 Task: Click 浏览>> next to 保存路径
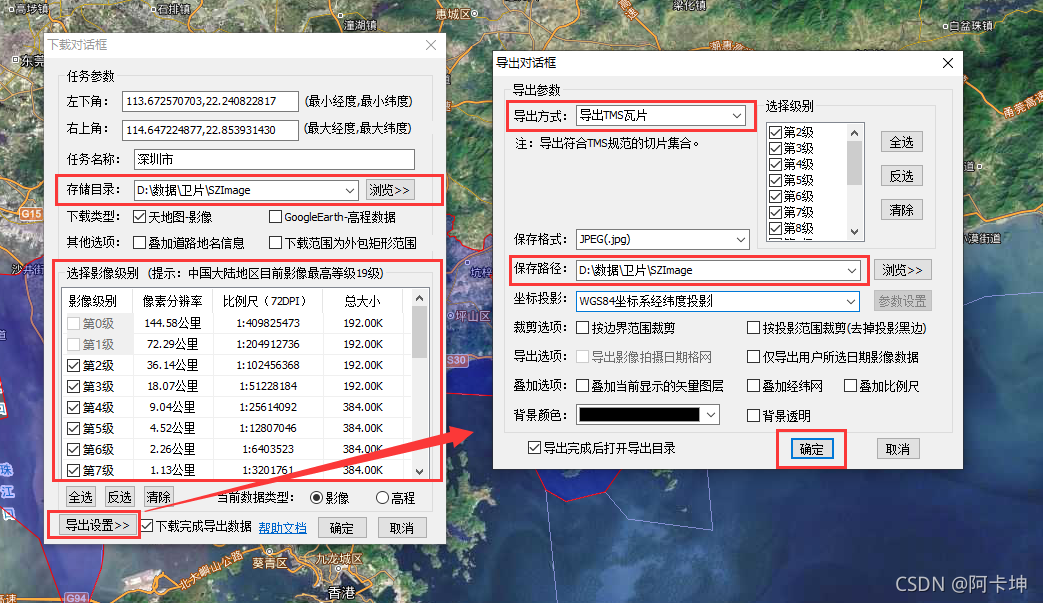(902, 270)
